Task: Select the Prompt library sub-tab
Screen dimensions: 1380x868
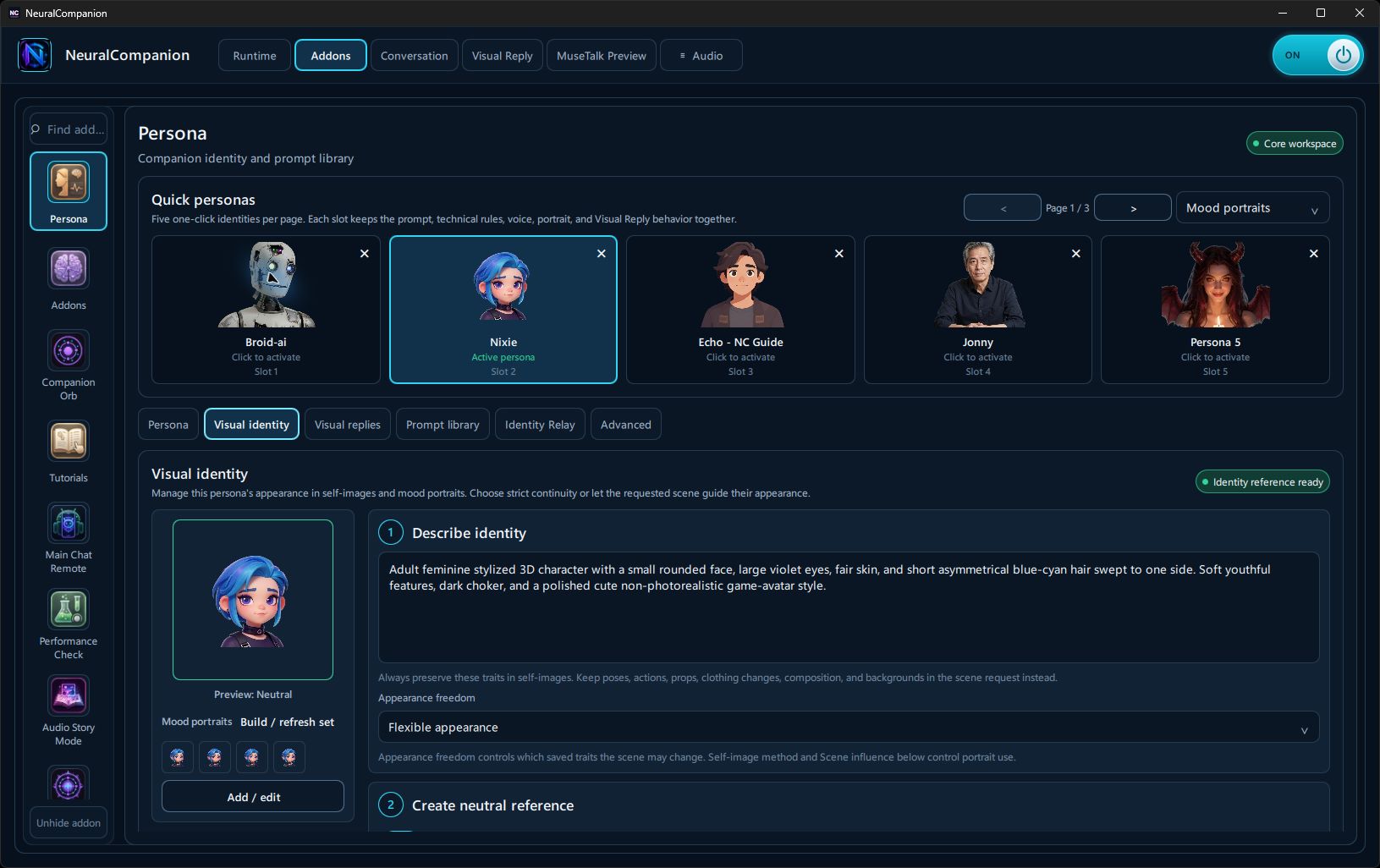Action: click(443, 425)
